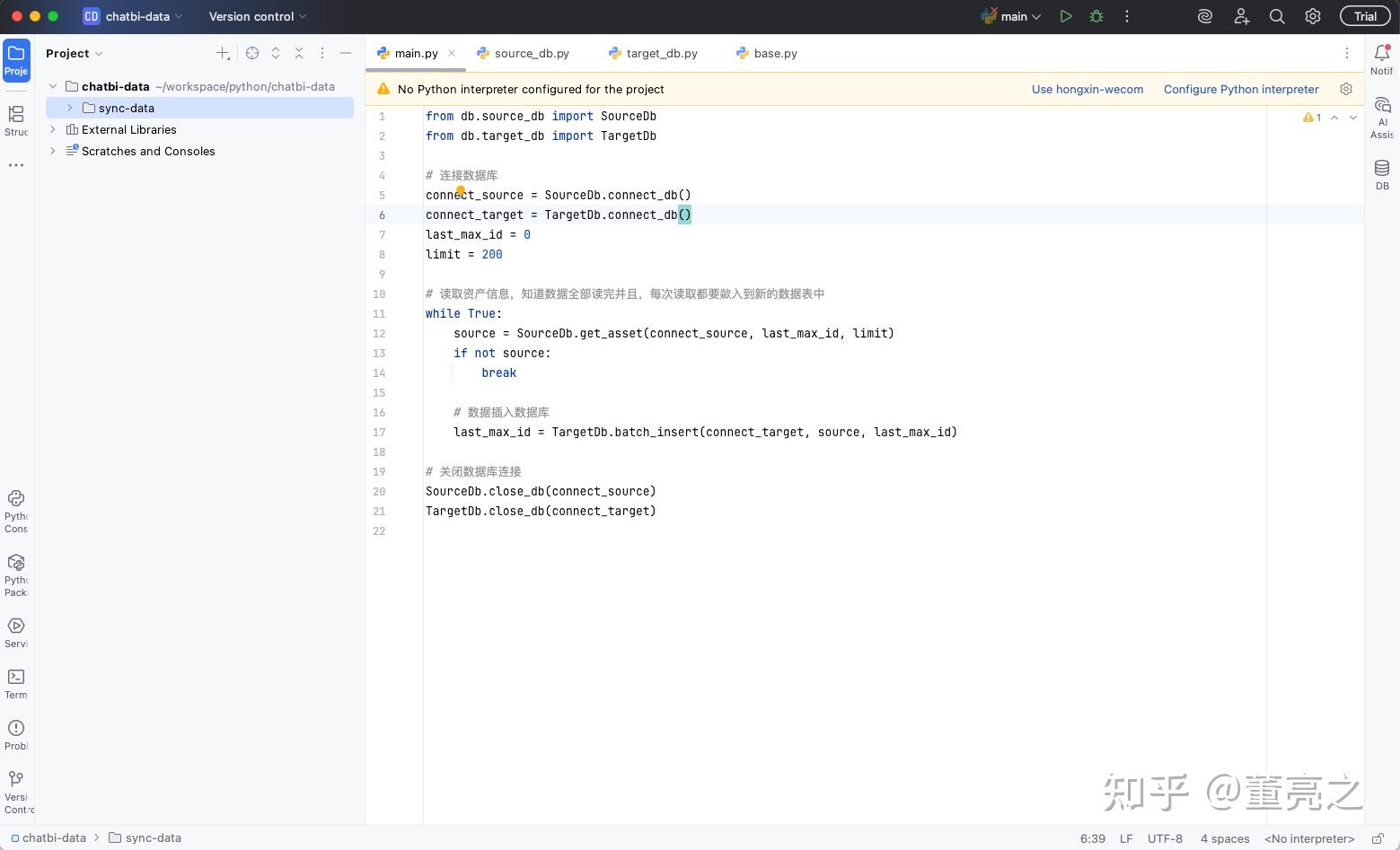
Task: Open the Python Console tool window
Action: (x=16, y=512)
